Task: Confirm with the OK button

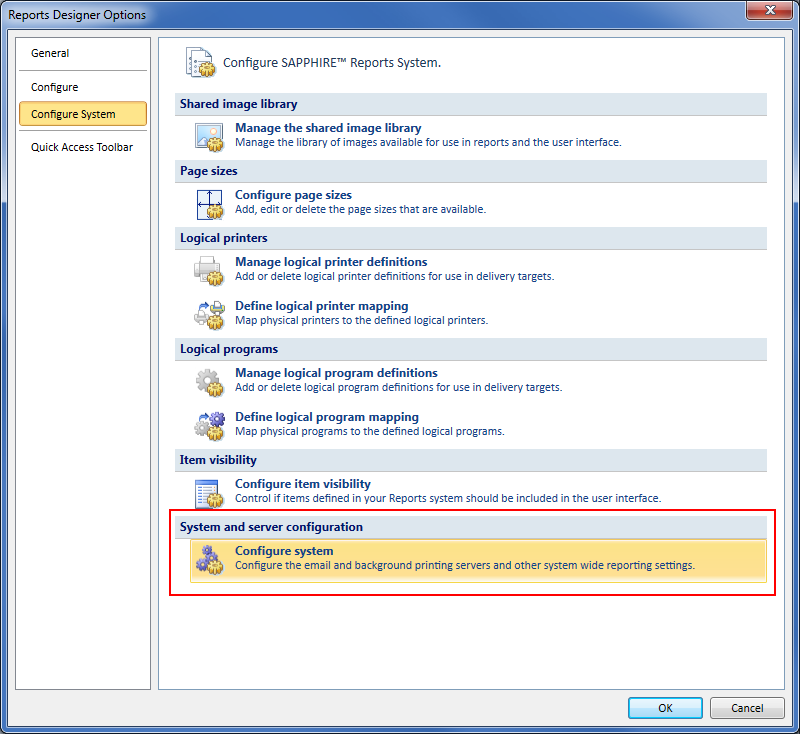Action: [665, 708]
